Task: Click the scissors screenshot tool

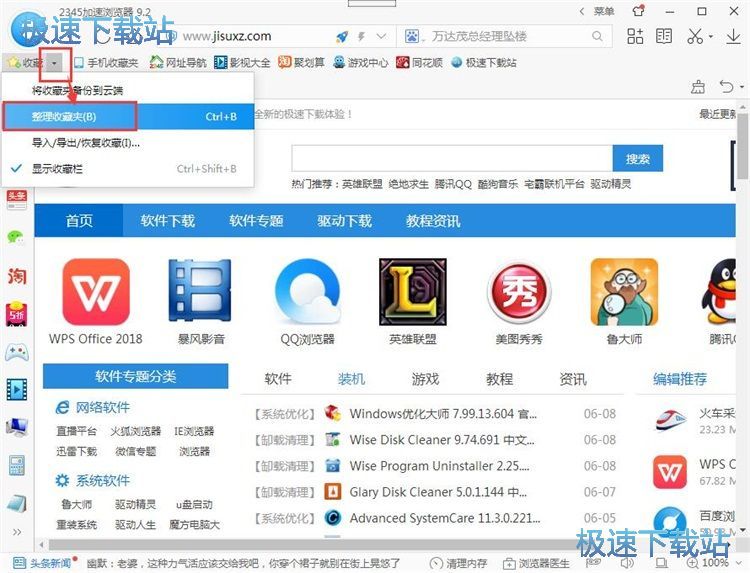Action: (x=695, y=36)
